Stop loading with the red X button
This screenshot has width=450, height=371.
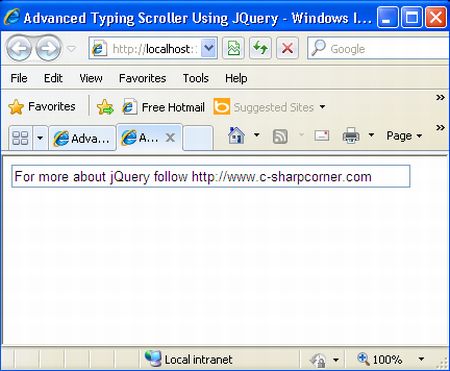[x=287, y=49]
